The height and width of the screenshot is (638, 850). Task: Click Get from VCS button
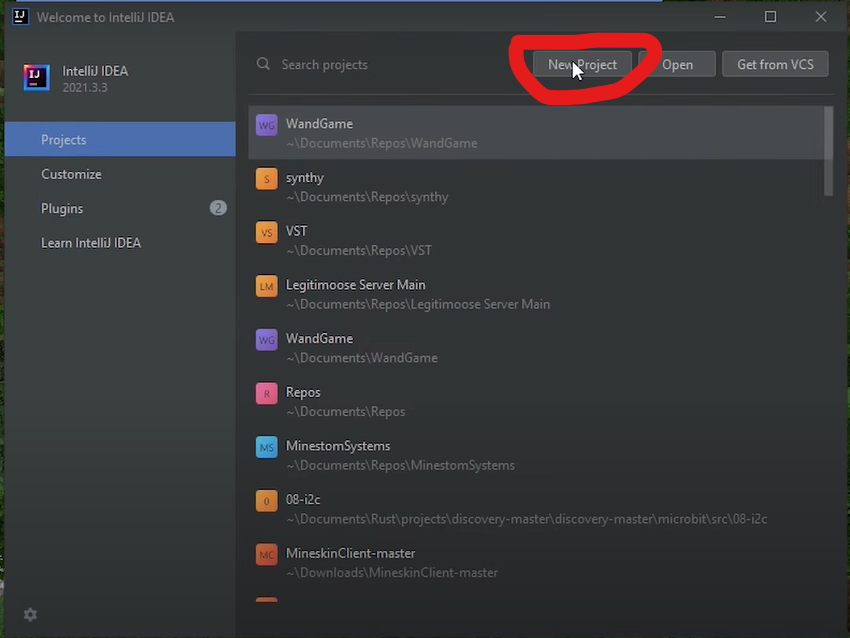click(x=775, y=65)
